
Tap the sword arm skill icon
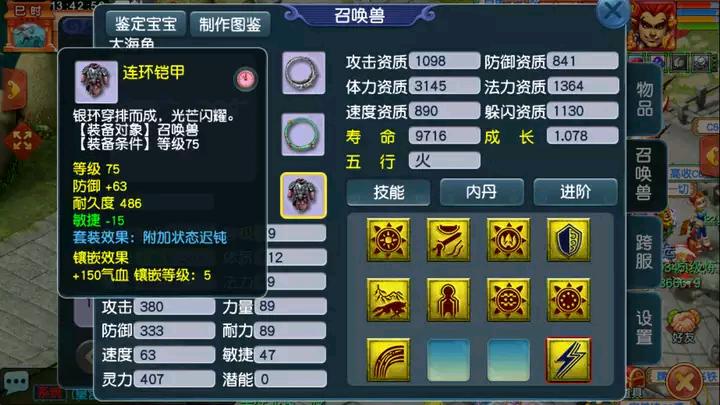point(448,240)
